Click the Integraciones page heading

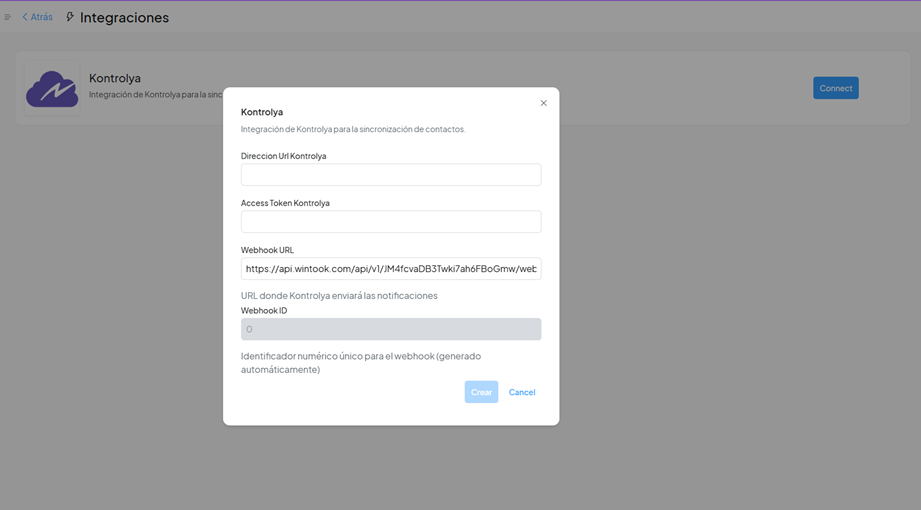click(124, 17)
